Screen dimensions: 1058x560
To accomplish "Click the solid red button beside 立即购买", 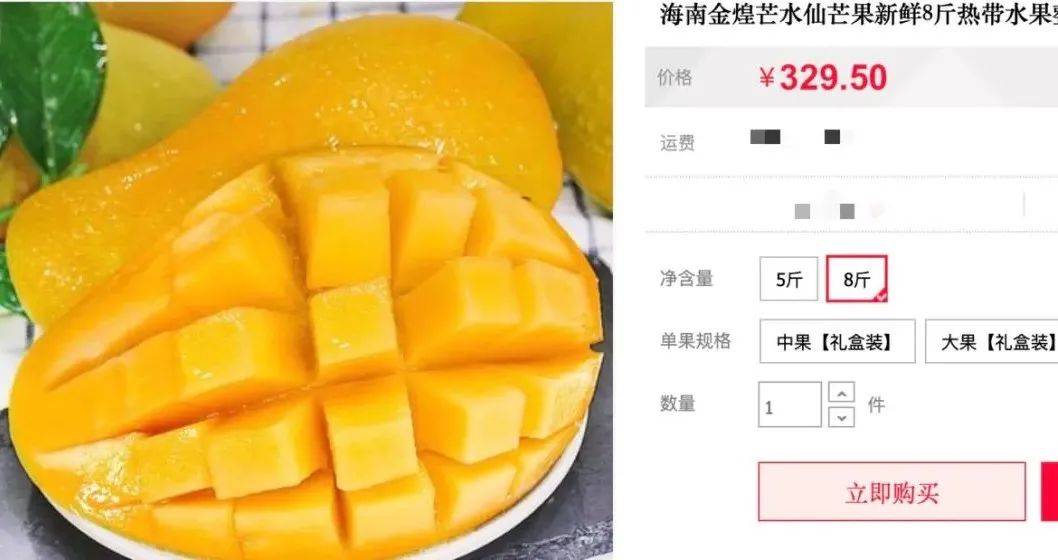I will [x=1050, y=492].
